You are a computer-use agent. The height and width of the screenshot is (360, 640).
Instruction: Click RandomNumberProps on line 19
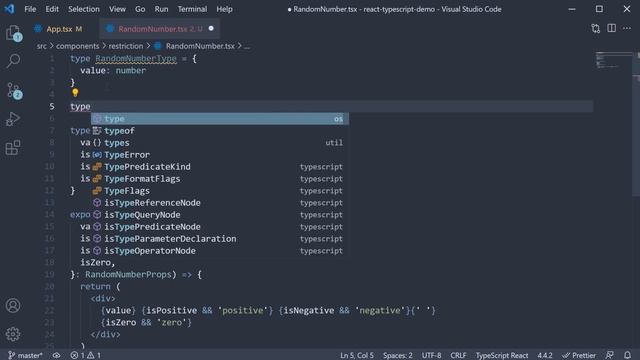tap(128, 274)
